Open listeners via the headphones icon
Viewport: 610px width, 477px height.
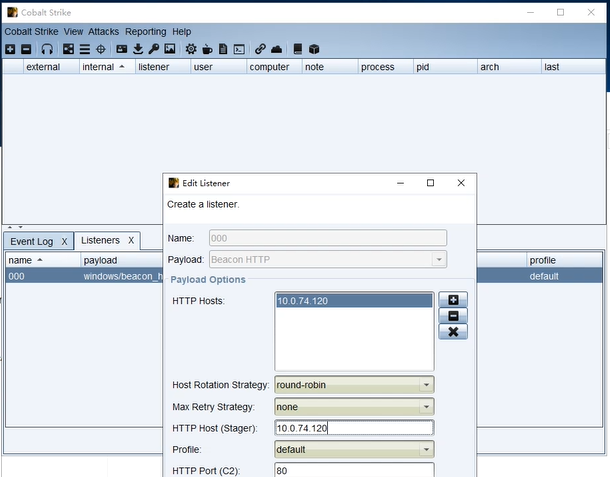click(x=47, y=49)
